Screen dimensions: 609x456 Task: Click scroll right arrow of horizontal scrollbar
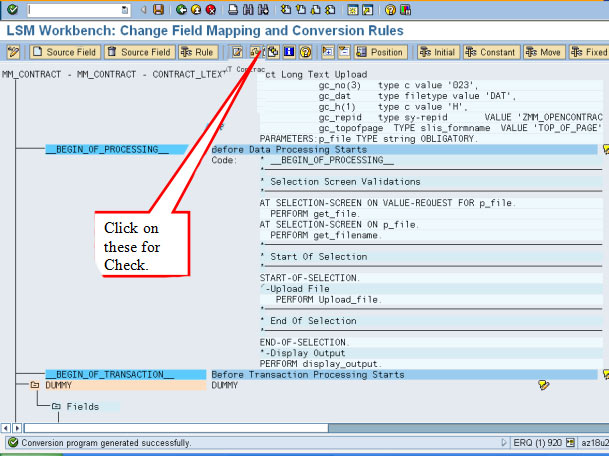(x=17, y=428)
